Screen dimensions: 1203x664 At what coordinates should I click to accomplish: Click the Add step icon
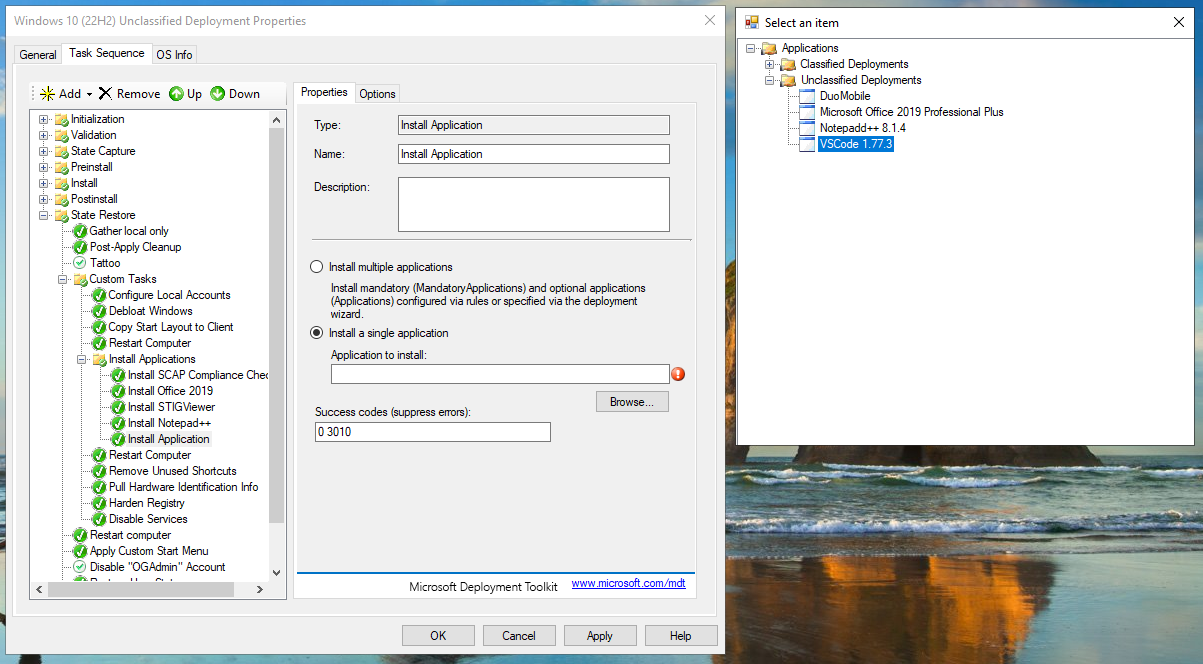click(47, 94)
